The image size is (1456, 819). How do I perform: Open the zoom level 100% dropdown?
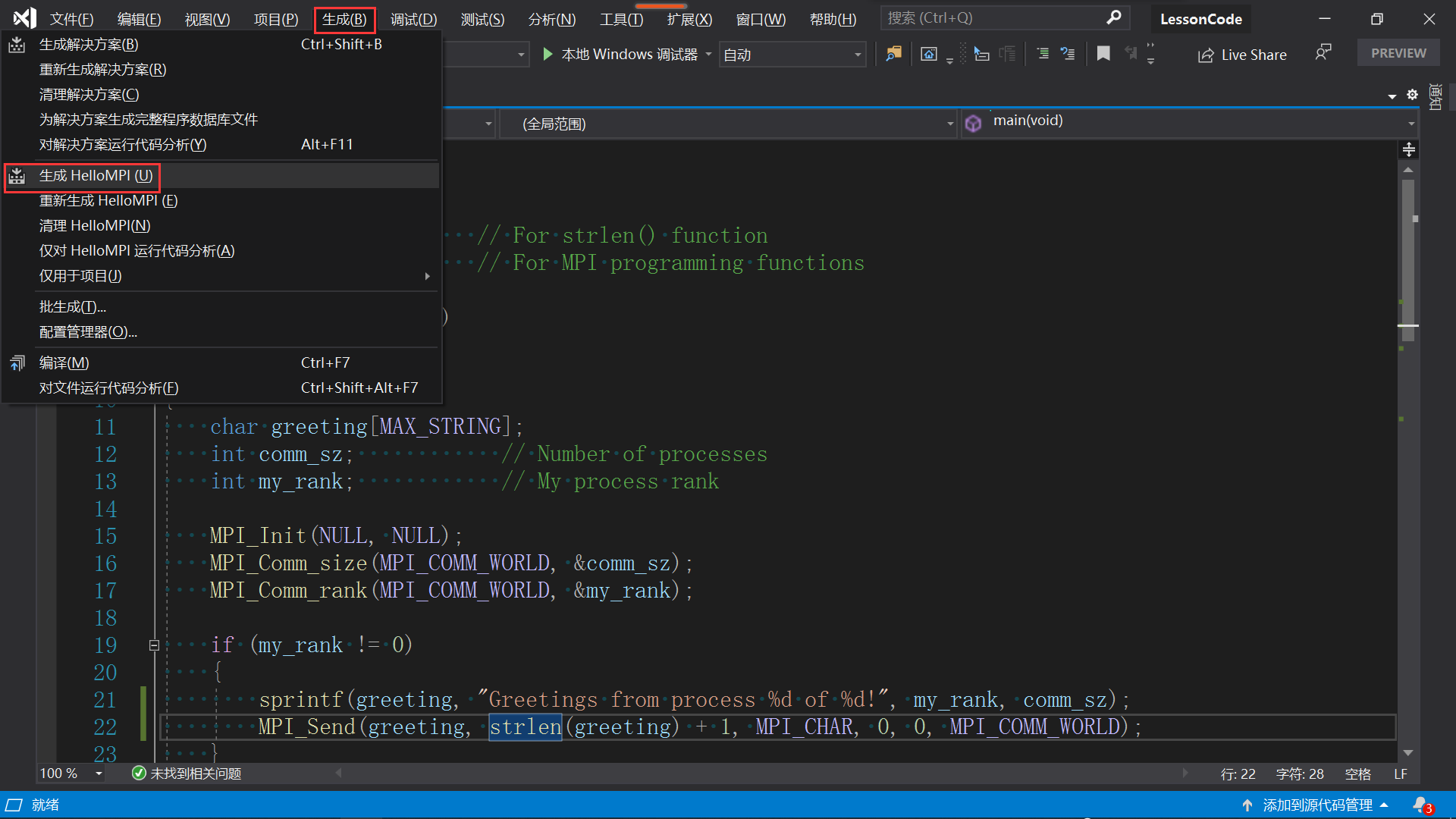99,773
